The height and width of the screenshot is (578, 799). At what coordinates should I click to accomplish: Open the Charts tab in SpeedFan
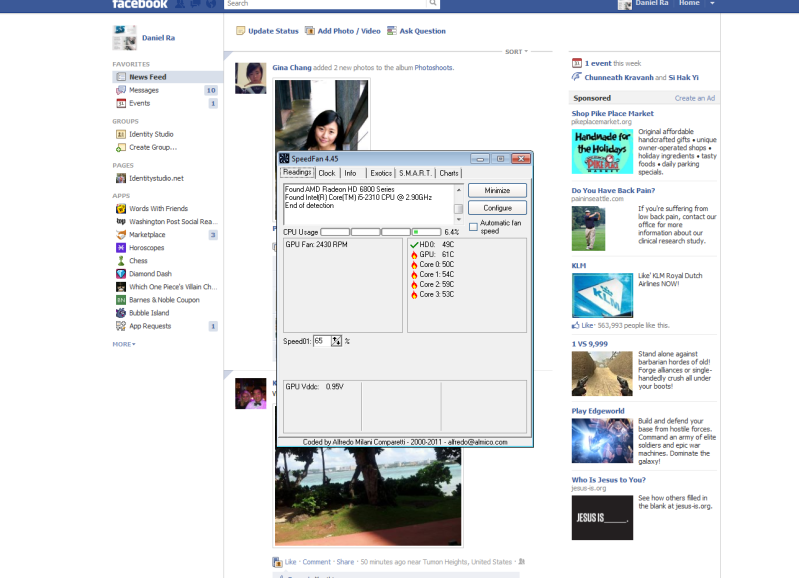[x=449, y=173]
